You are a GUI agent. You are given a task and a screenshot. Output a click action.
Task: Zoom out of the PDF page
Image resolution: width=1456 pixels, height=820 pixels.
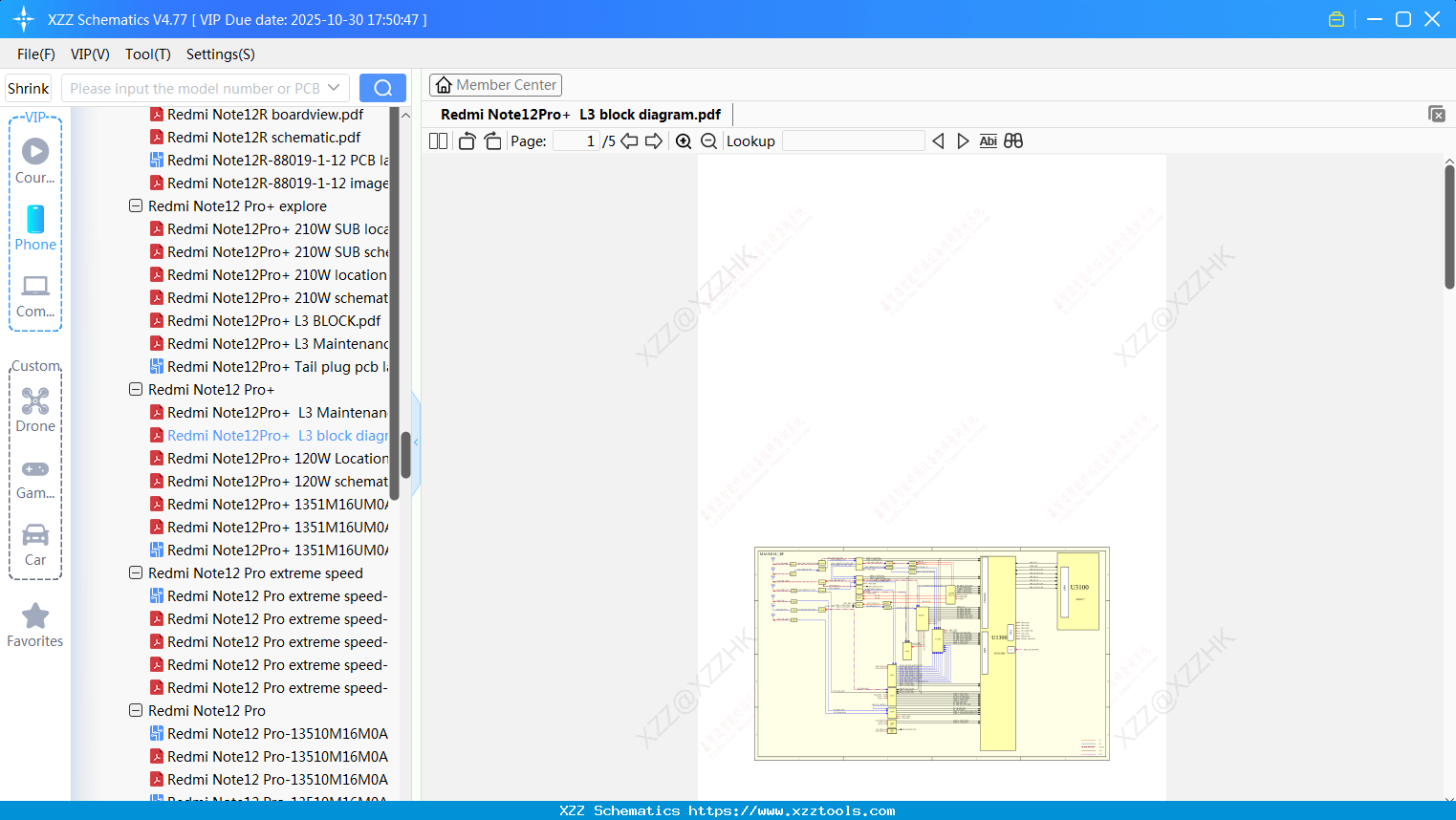point(708,140)
